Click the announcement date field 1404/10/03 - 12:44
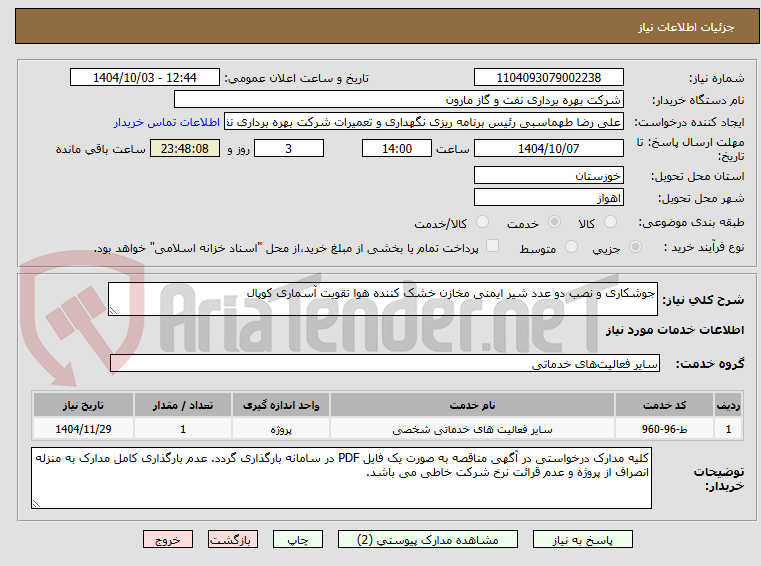The height and width of the screenshot is (566, 761). pos(145,77)
